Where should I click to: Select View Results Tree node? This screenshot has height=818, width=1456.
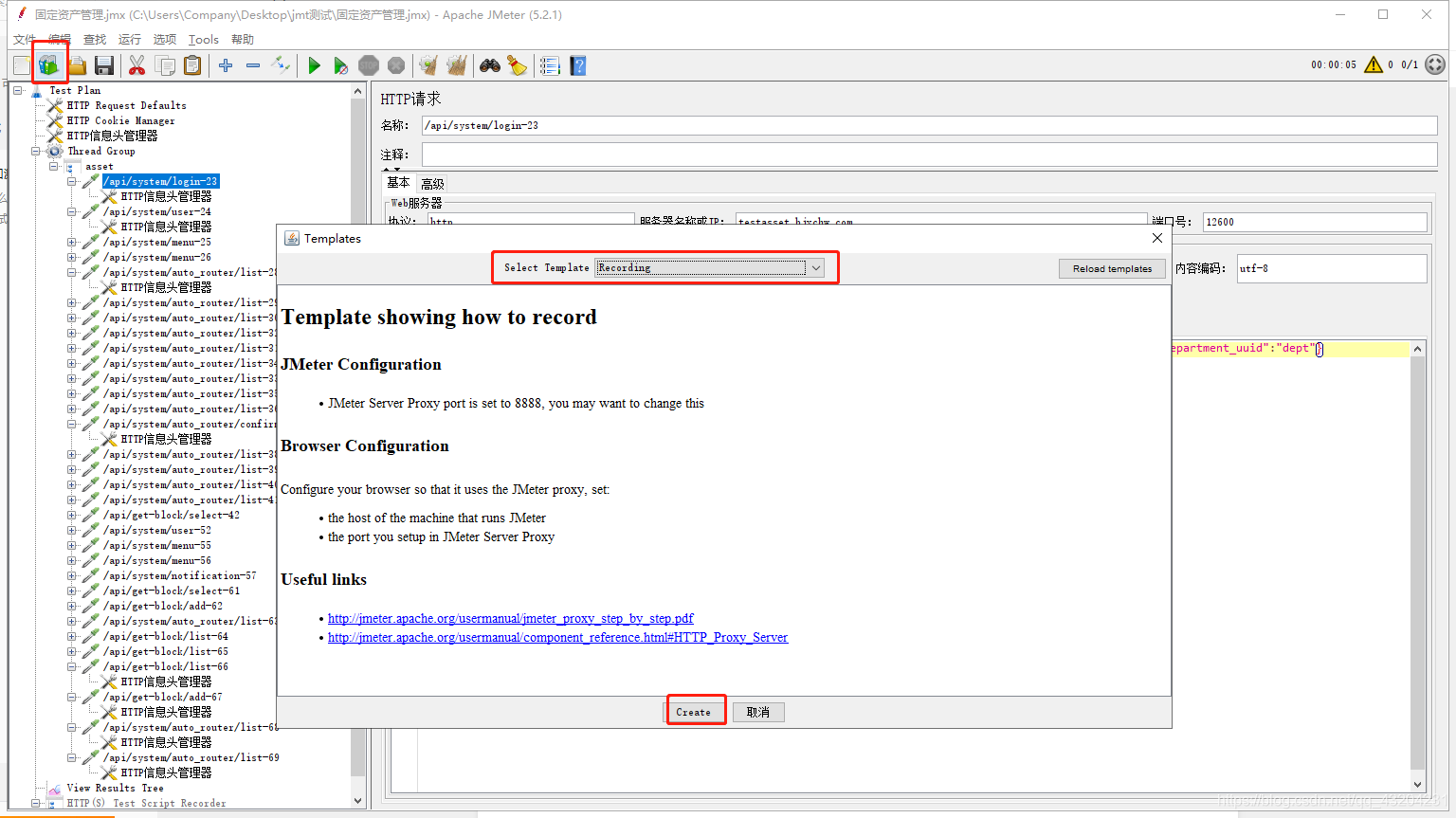click(x=115, y=788)
